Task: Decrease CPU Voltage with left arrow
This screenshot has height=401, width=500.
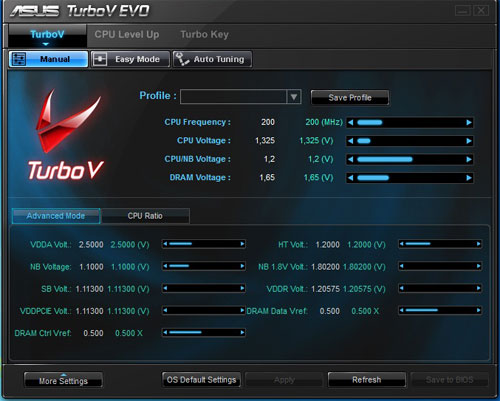Action: (351, 141)
